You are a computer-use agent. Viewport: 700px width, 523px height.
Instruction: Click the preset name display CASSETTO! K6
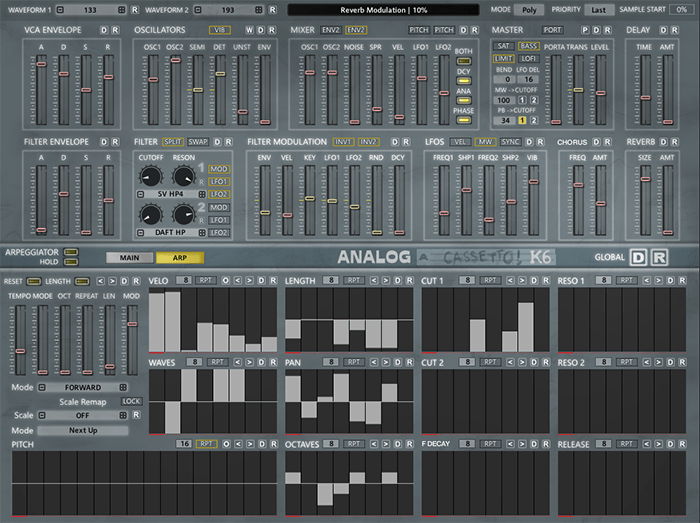(487, 257)
